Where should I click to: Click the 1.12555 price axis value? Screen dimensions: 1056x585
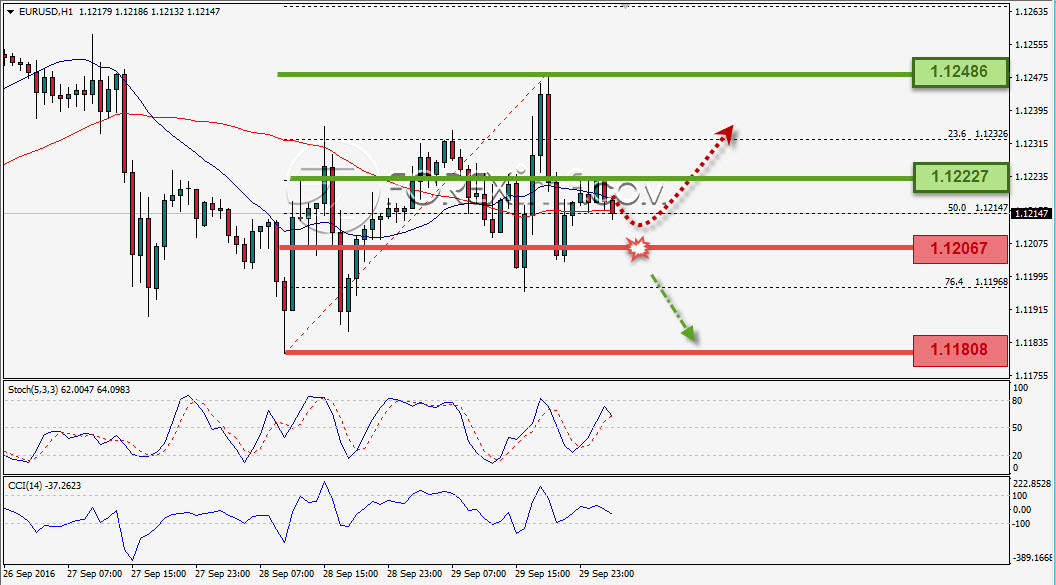pos(1031,44)
